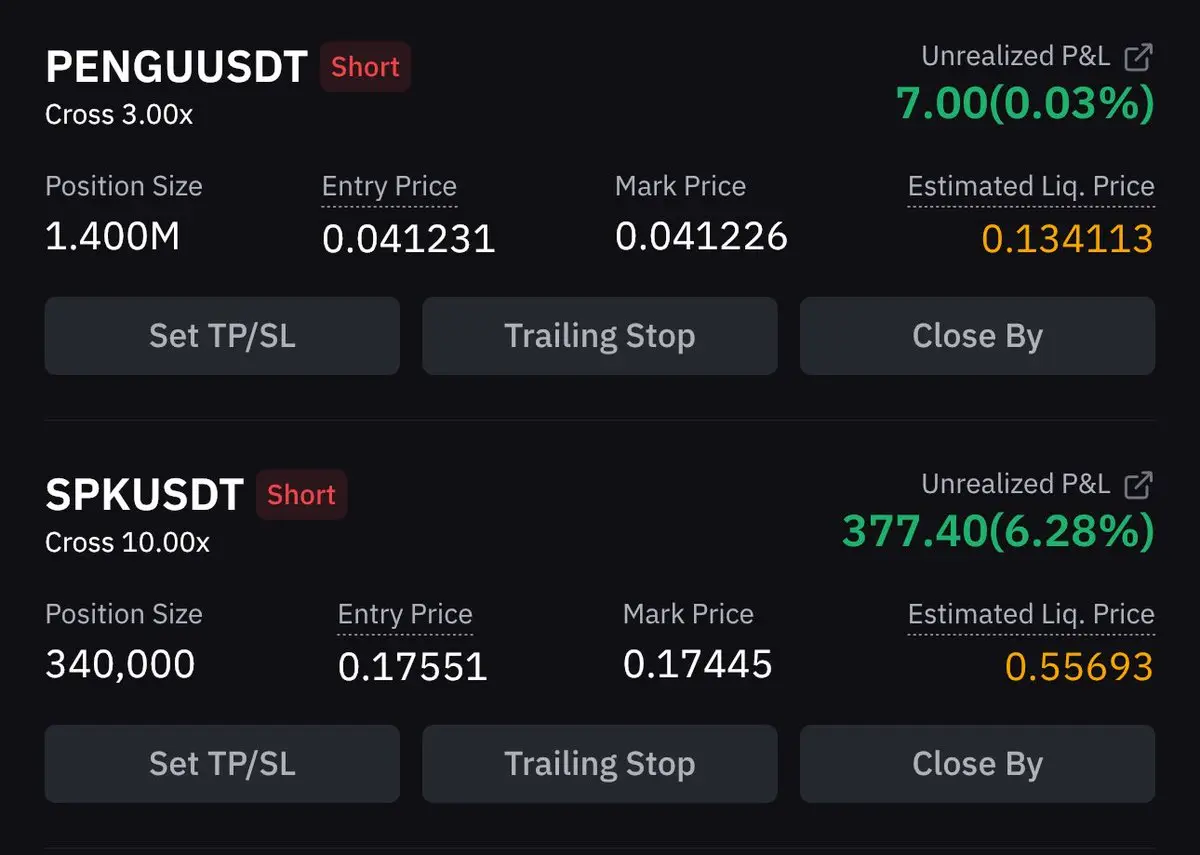Tap PENGUUSDT Entry Price underlined label

coord(389,187)
